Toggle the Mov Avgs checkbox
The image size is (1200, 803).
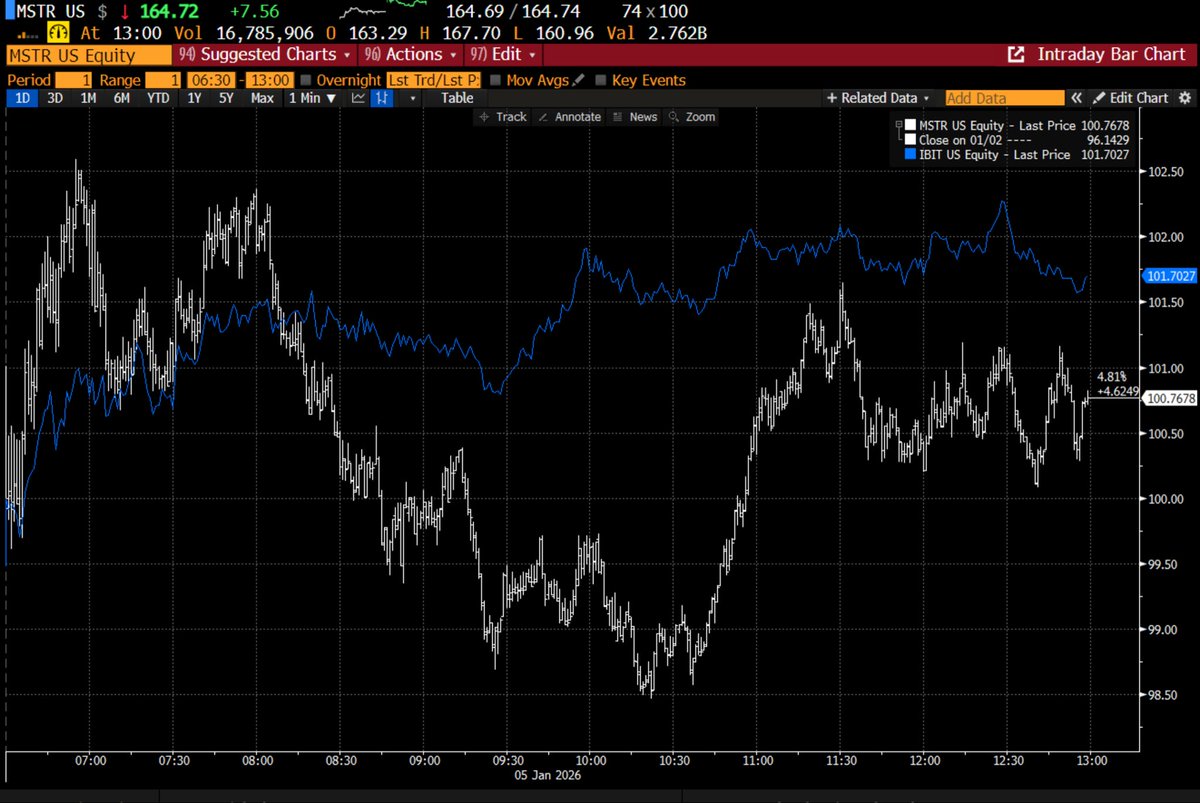click(495, 80)
